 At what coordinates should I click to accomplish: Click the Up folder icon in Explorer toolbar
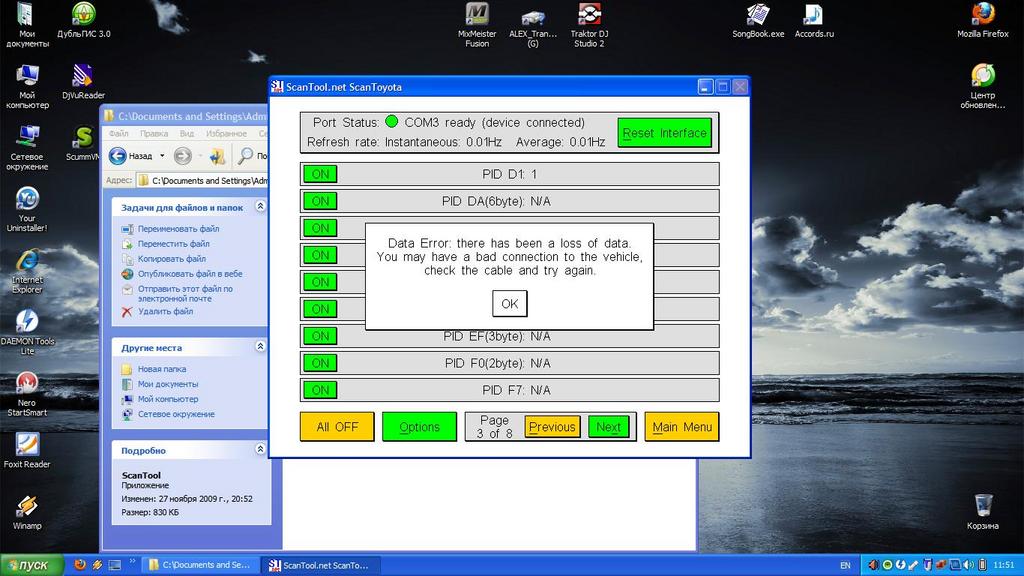(x=217, y=156)
